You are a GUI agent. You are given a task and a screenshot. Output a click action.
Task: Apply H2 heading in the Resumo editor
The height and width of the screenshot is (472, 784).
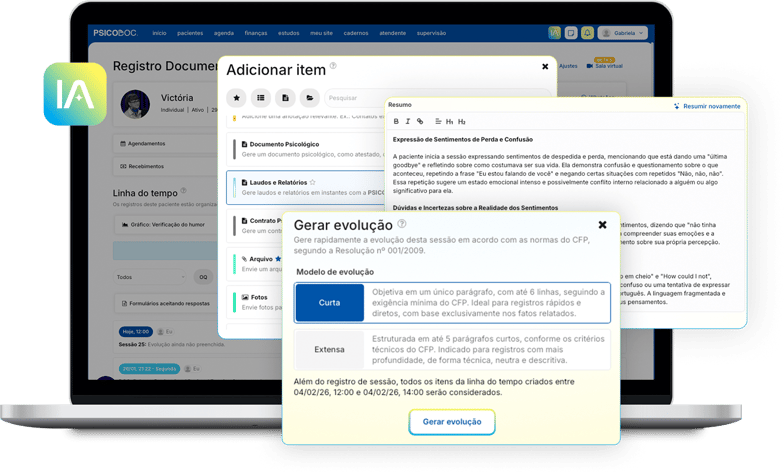click(x=462, y=122)
